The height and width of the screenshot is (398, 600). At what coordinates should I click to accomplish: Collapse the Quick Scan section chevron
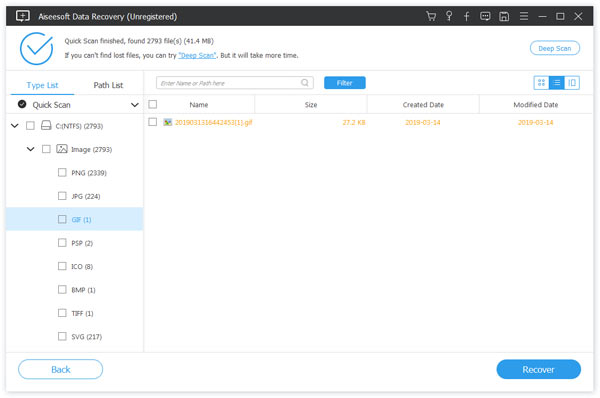[x=135, y=105]
